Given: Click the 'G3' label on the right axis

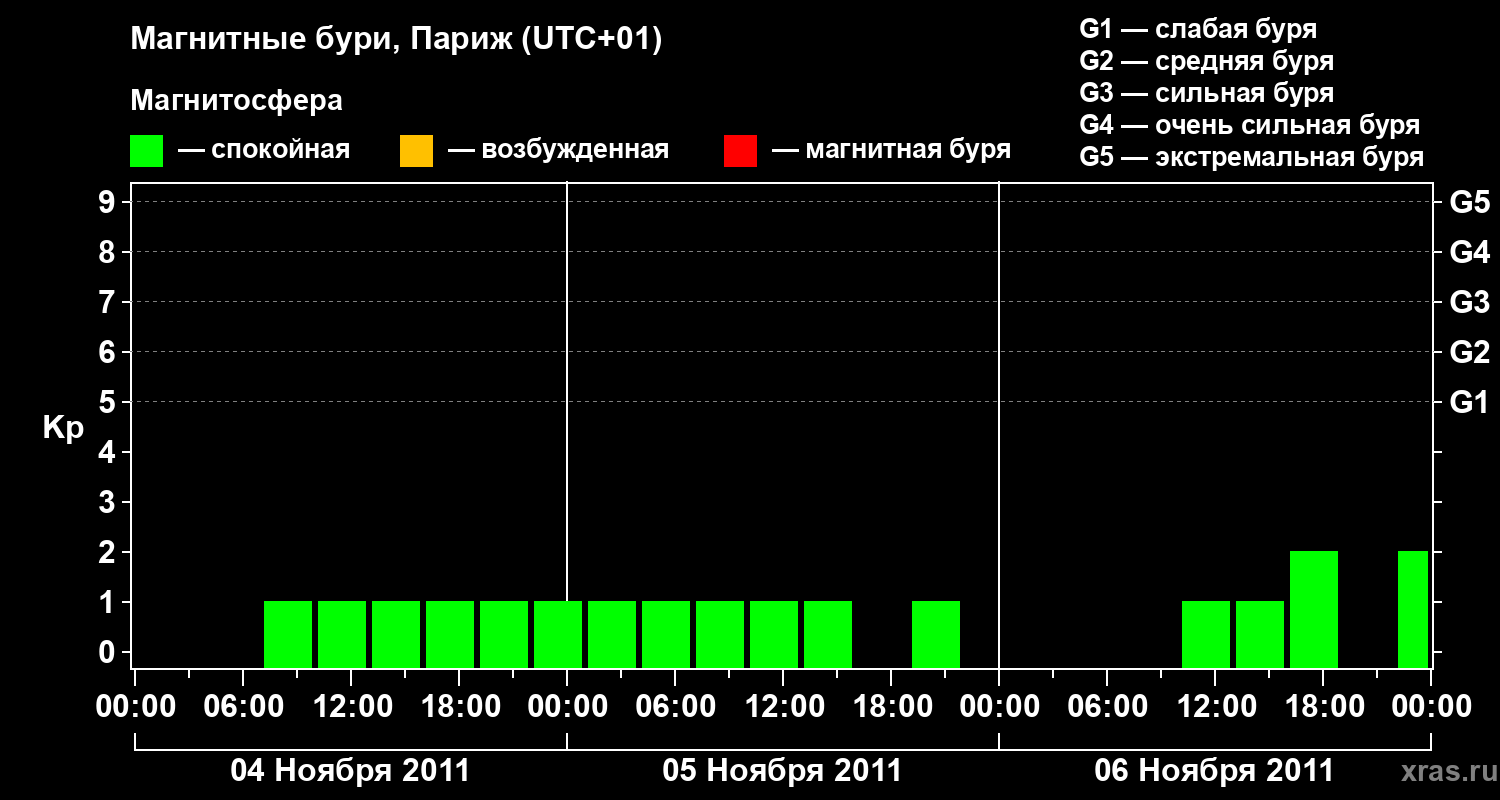Looking at the screenshot, I should (1470, 302).
